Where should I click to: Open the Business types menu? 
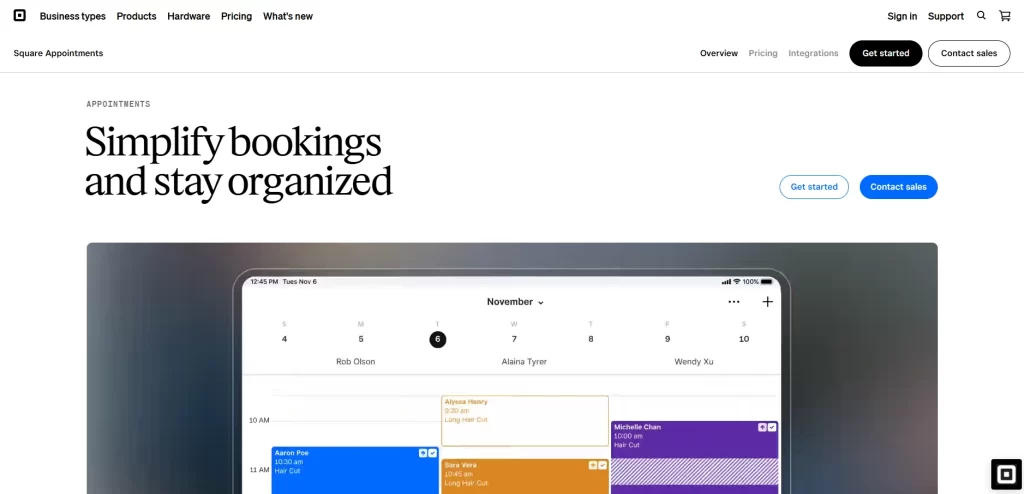pos(72,16)
